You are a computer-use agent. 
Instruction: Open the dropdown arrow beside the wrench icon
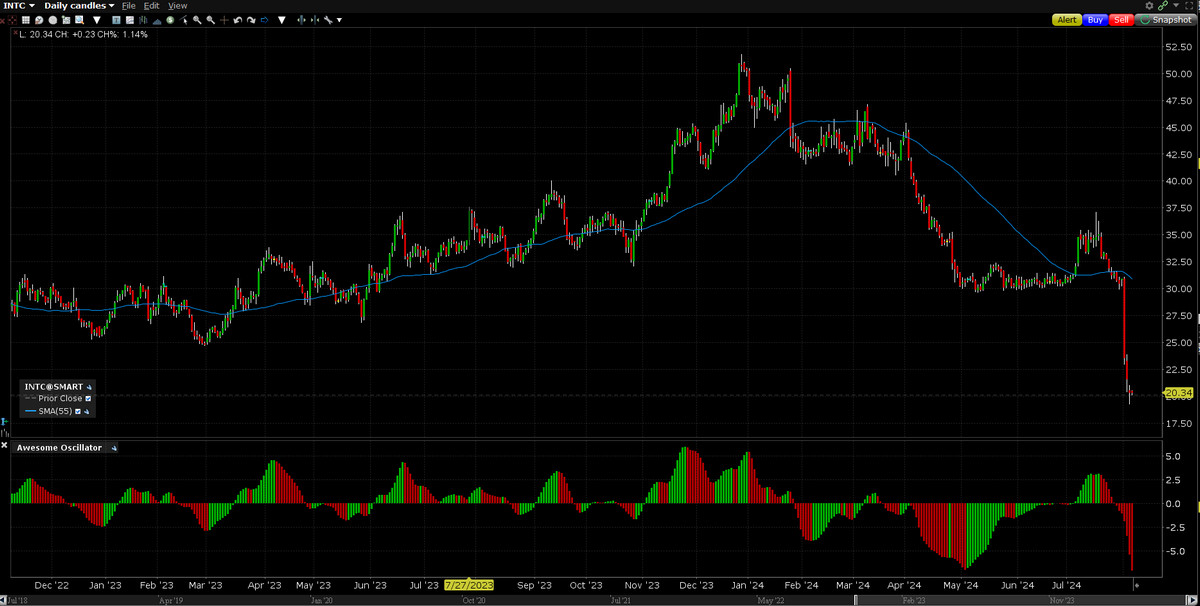coord(339,20)
